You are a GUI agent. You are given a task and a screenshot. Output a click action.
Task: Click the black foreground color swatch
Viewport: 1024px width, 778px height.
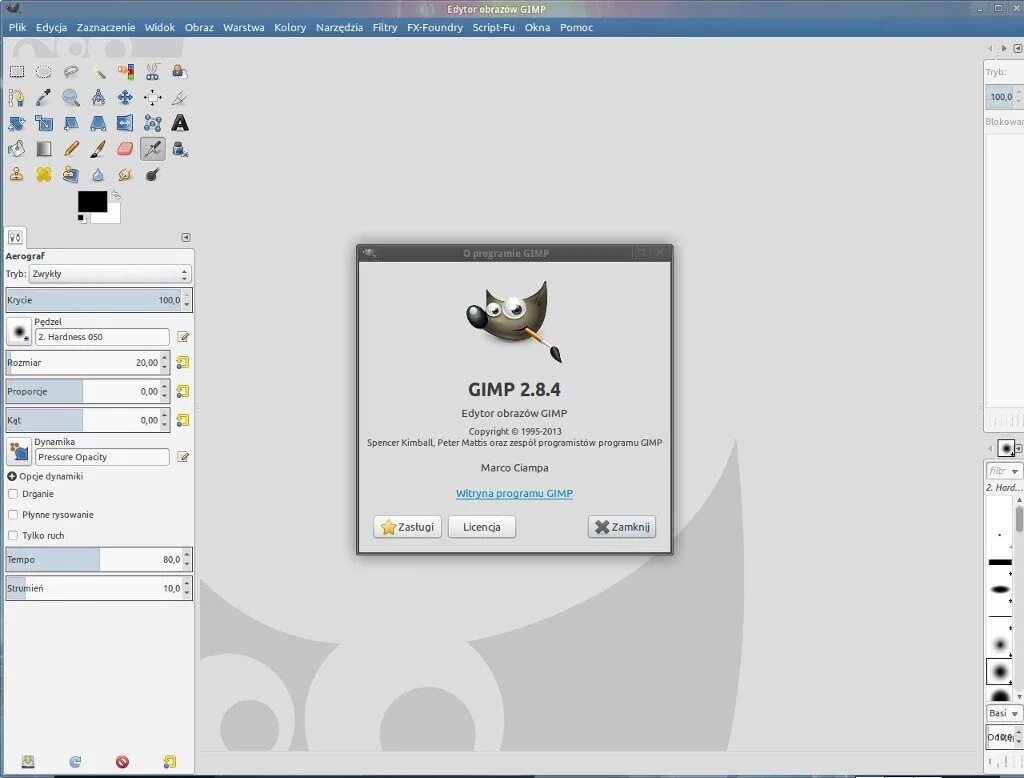coord(92,201)
